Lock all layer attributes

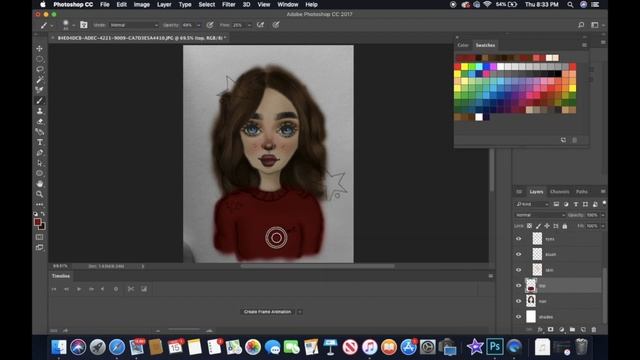click(564, 226)
